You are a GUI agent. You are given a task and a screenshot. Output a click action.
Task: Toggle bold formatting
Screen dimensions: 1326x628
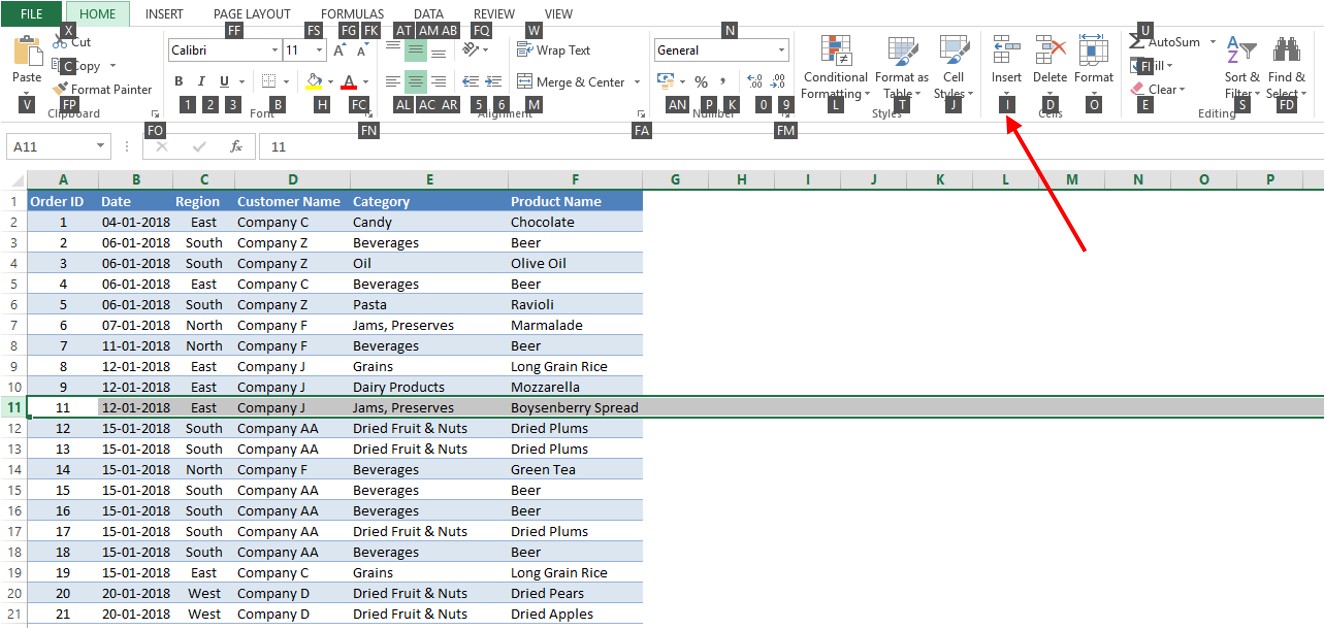179,79
